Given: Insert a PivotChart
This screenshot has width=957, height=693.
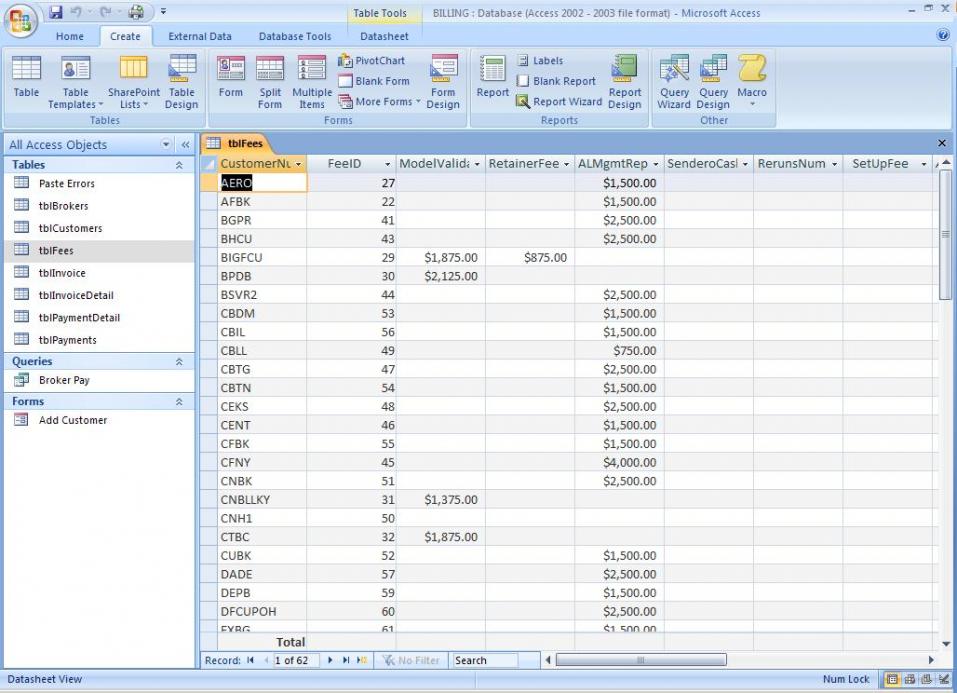Looking at the screenshot, I should click(x=371, y=60).
